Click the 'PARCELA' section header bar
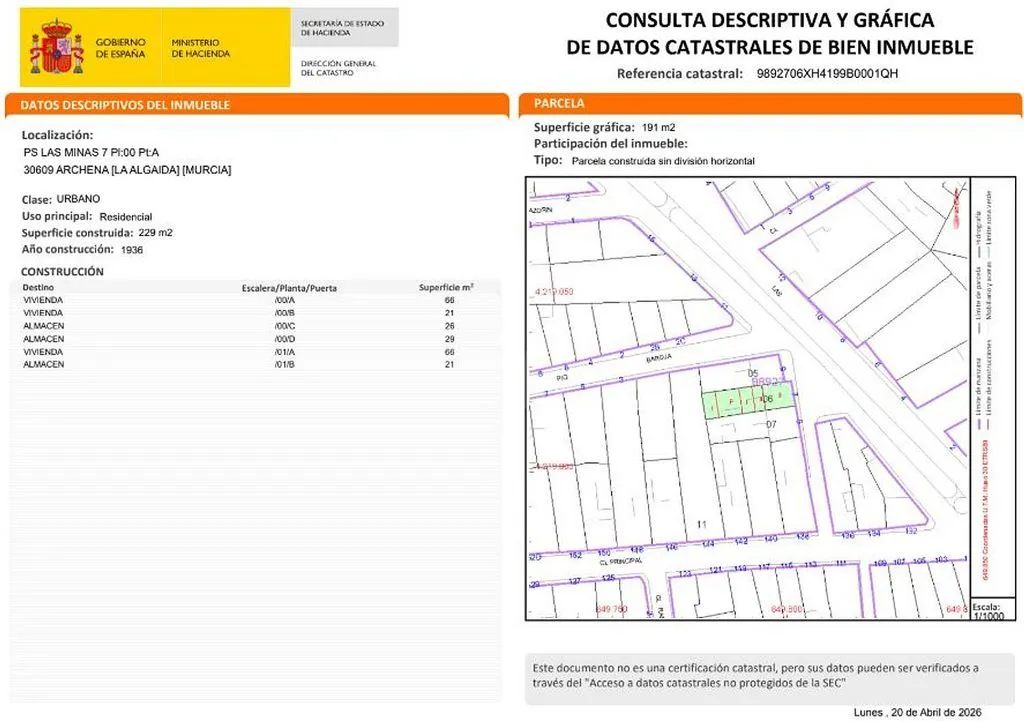This screenshot has height=722, width=1024. [770, 104]
